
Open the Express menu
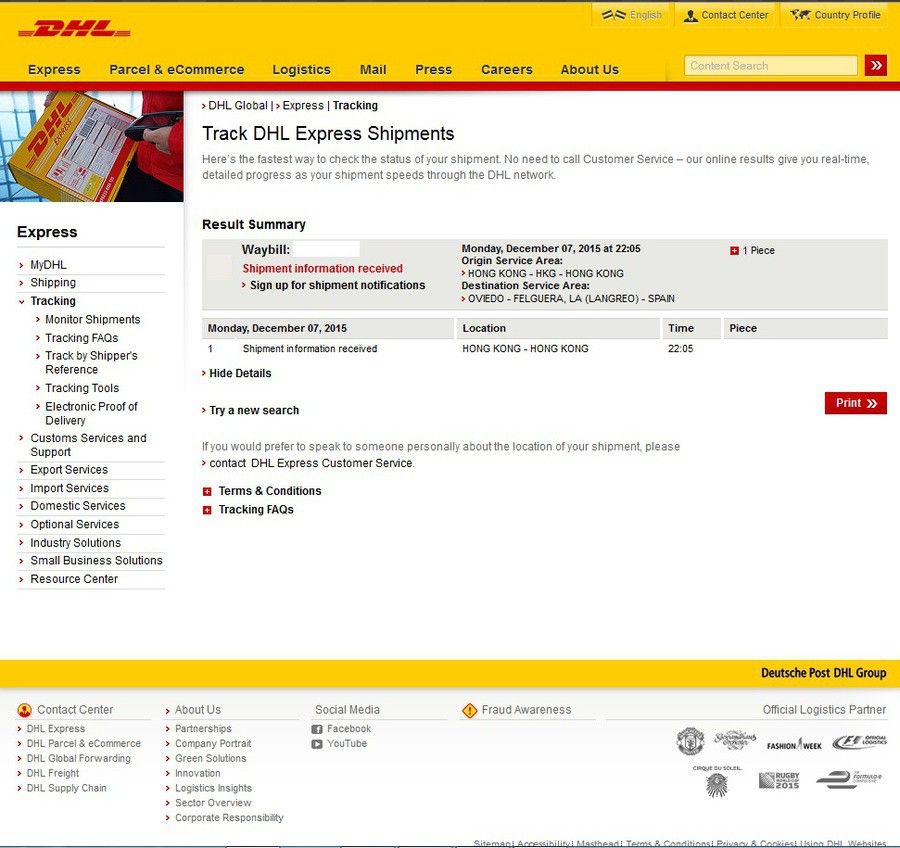54,69
